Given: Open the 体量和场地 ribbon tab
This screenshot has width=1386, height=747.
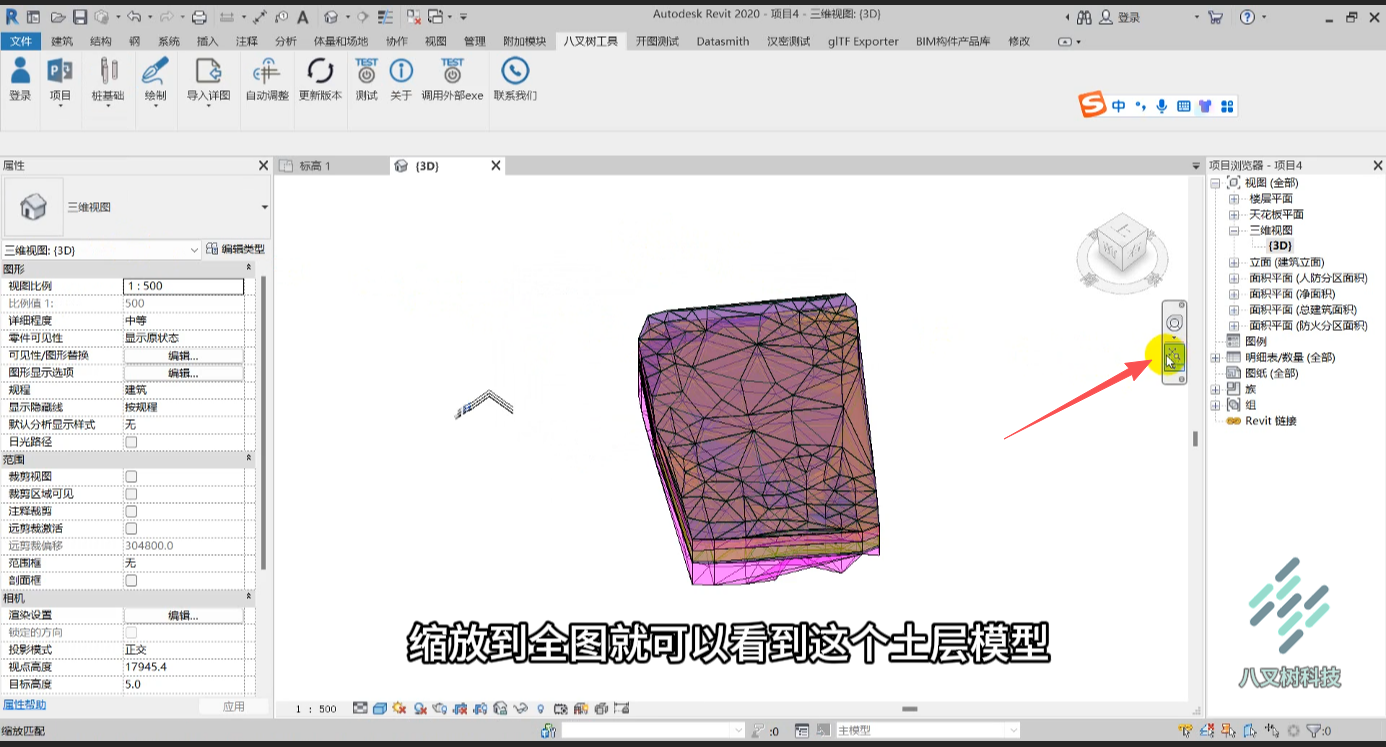Looking at the screenshot, I should 340,41.
